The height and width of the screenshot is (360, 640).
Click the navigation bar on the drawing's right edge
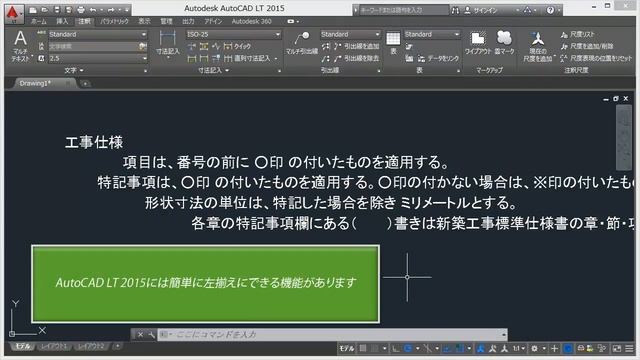click(624, 138)
